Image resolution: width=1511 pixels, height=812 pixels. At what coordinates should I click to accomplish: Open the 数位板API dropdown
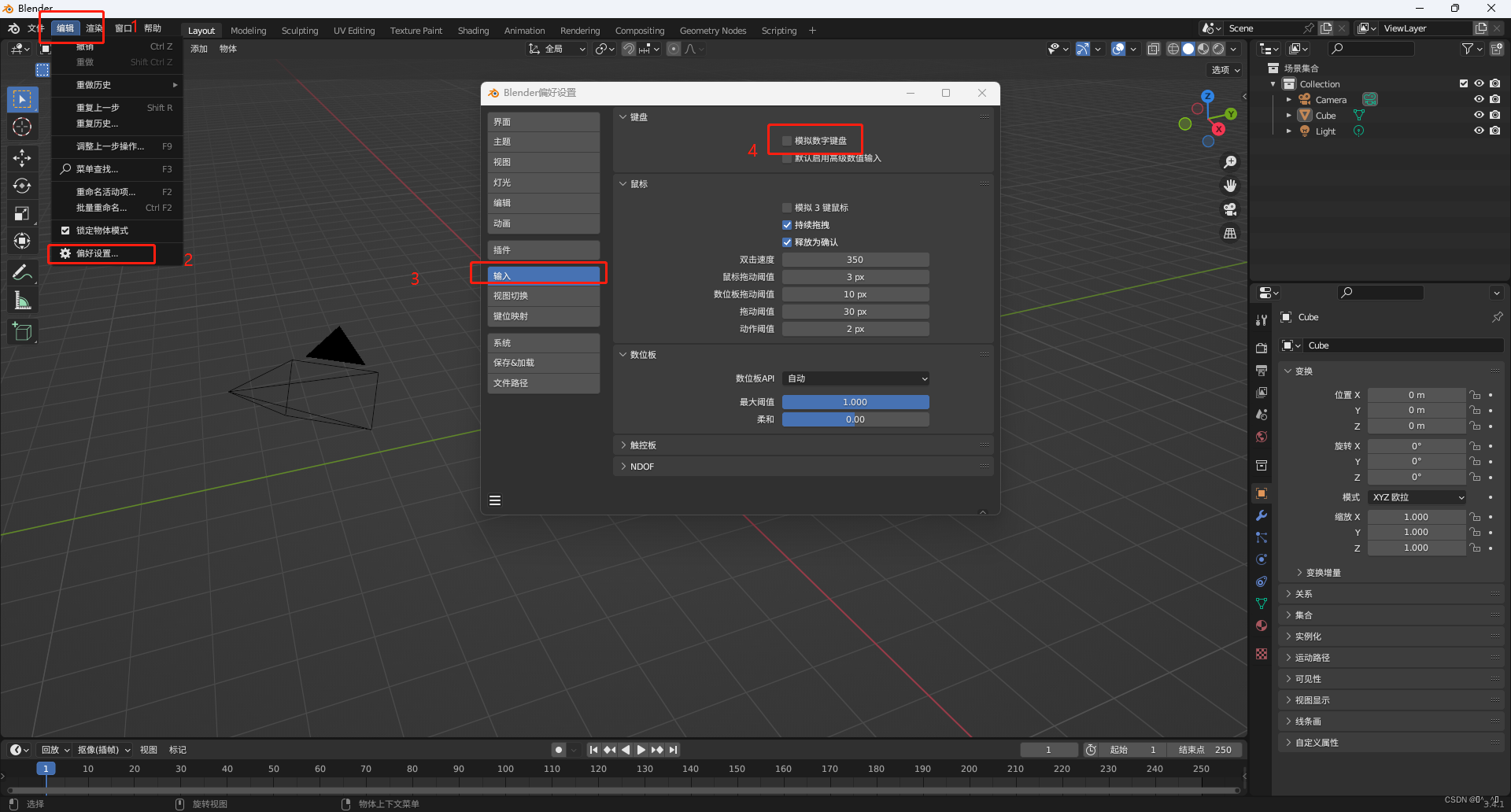(855, 378)
